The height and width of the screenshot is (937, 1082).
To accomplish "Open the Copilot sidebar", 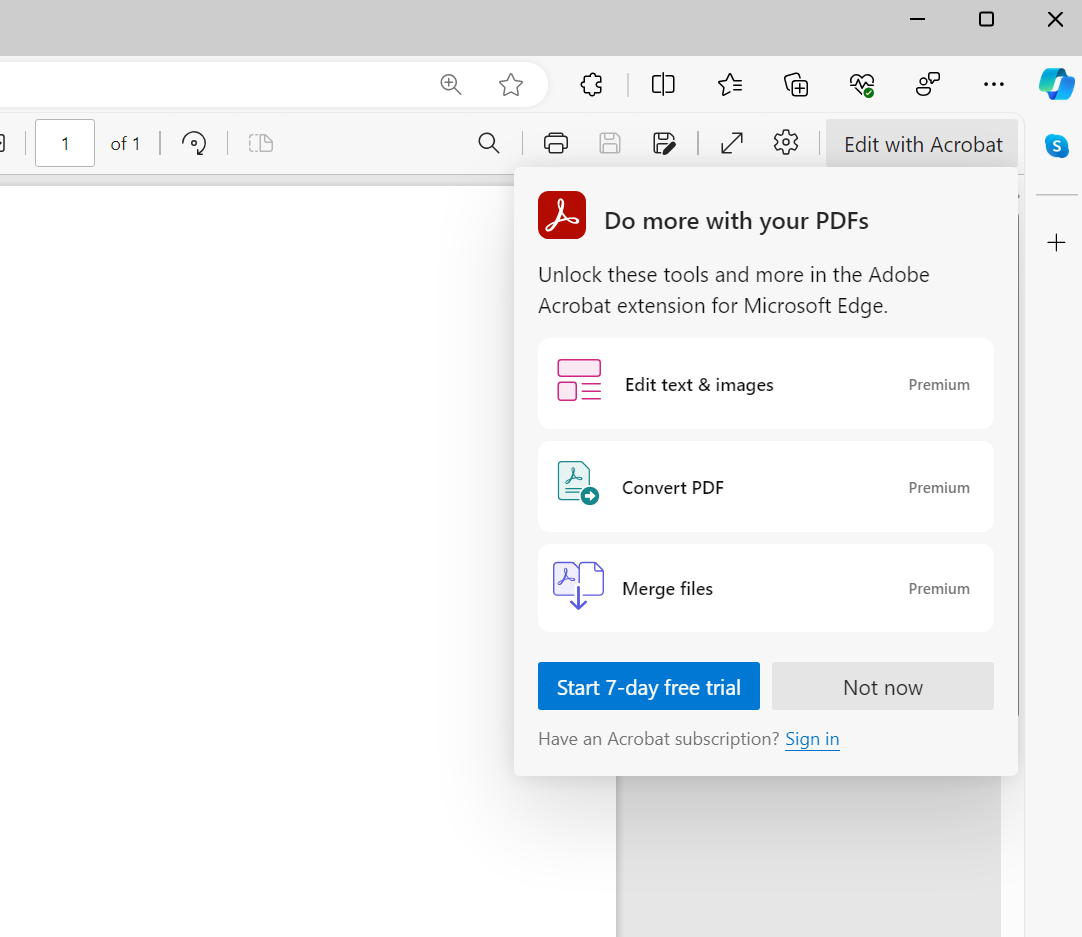I will point(1057,85).
